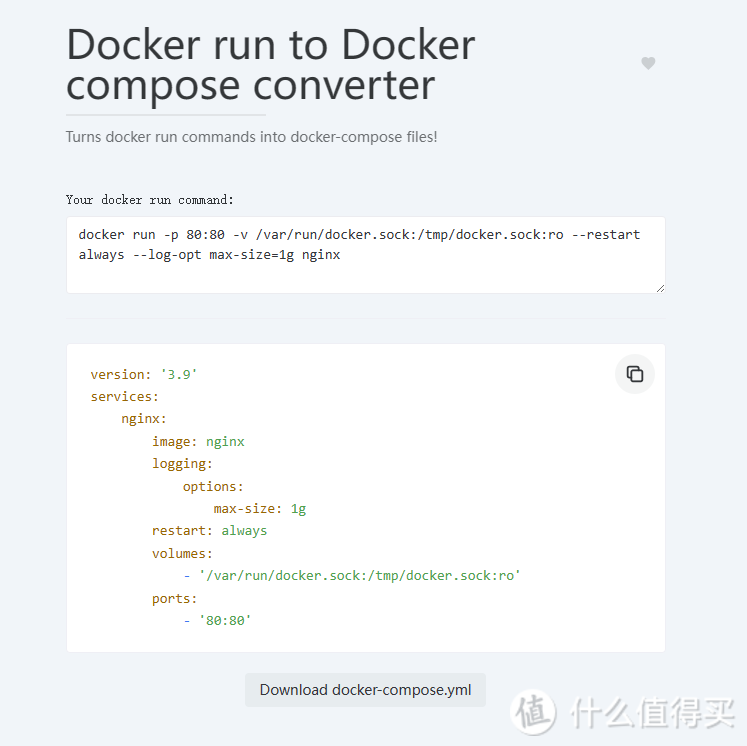This screenshot has width=747, height=746.
Task: Click the max-size: 1g line
Action: point(259,509)
